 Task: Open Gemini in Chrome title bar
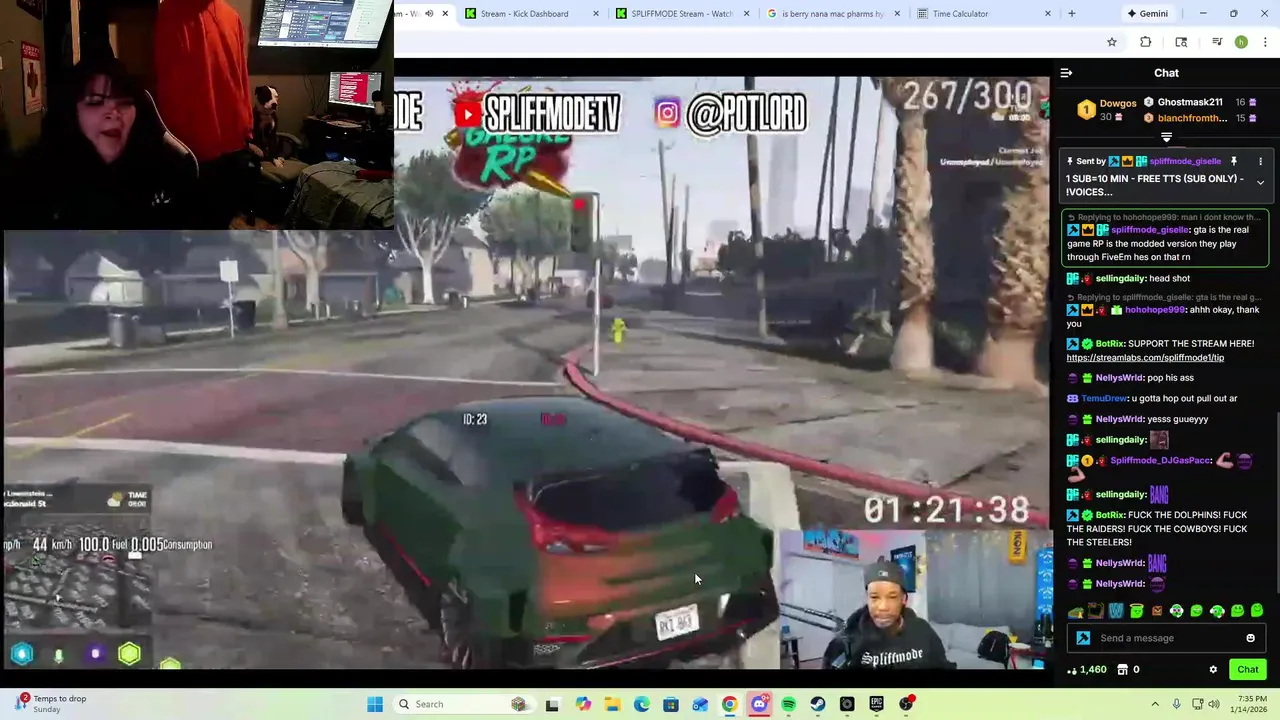point(1147,14)
